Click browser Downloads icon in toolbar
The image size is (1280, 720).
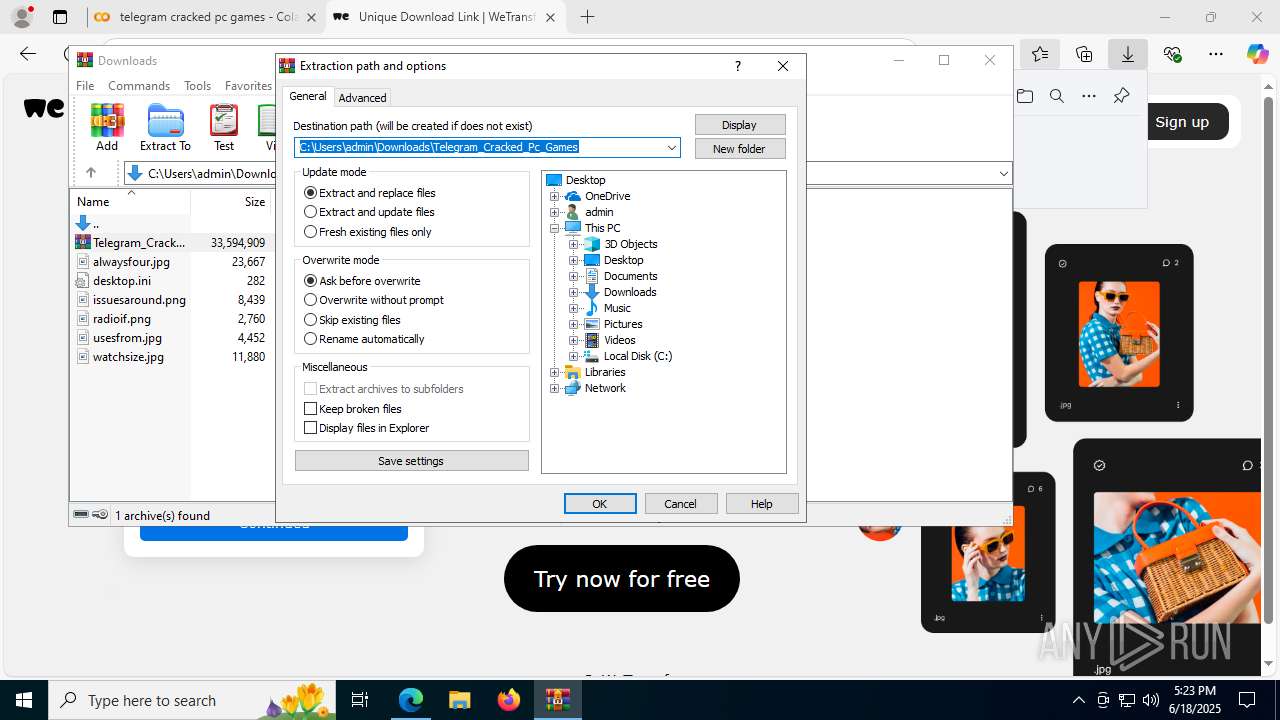pos(1128,54)
